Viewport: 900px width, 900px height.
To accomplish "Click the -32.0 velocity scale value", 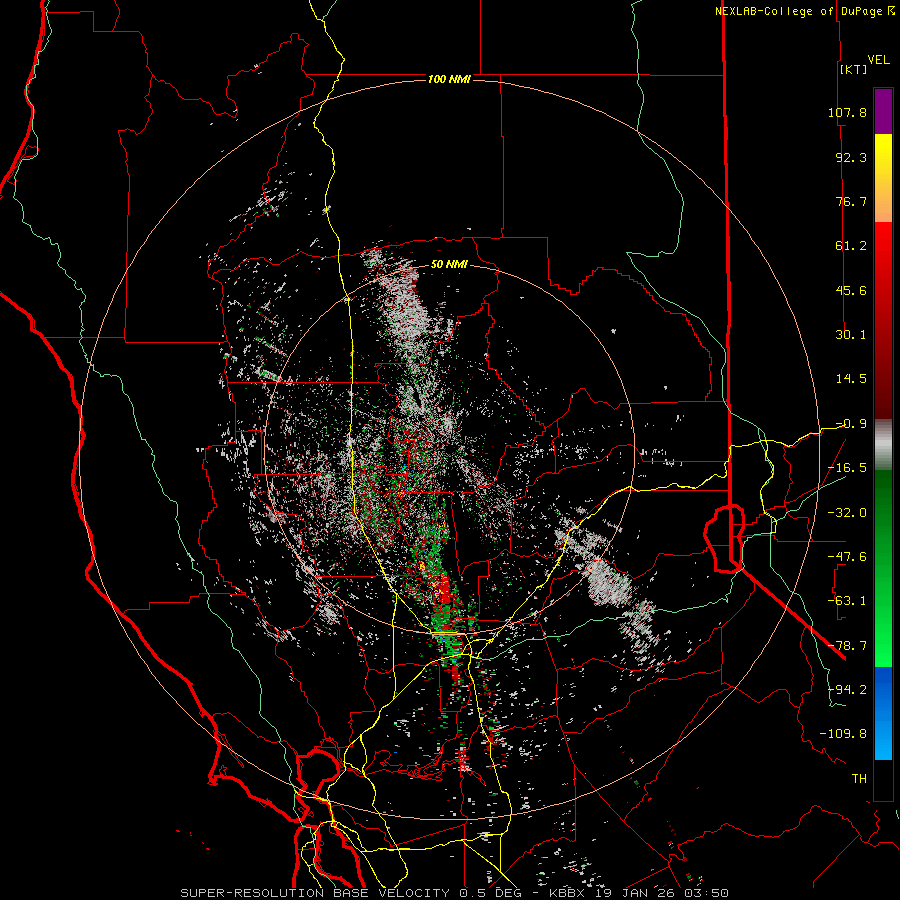I will [x=847, y=512].
